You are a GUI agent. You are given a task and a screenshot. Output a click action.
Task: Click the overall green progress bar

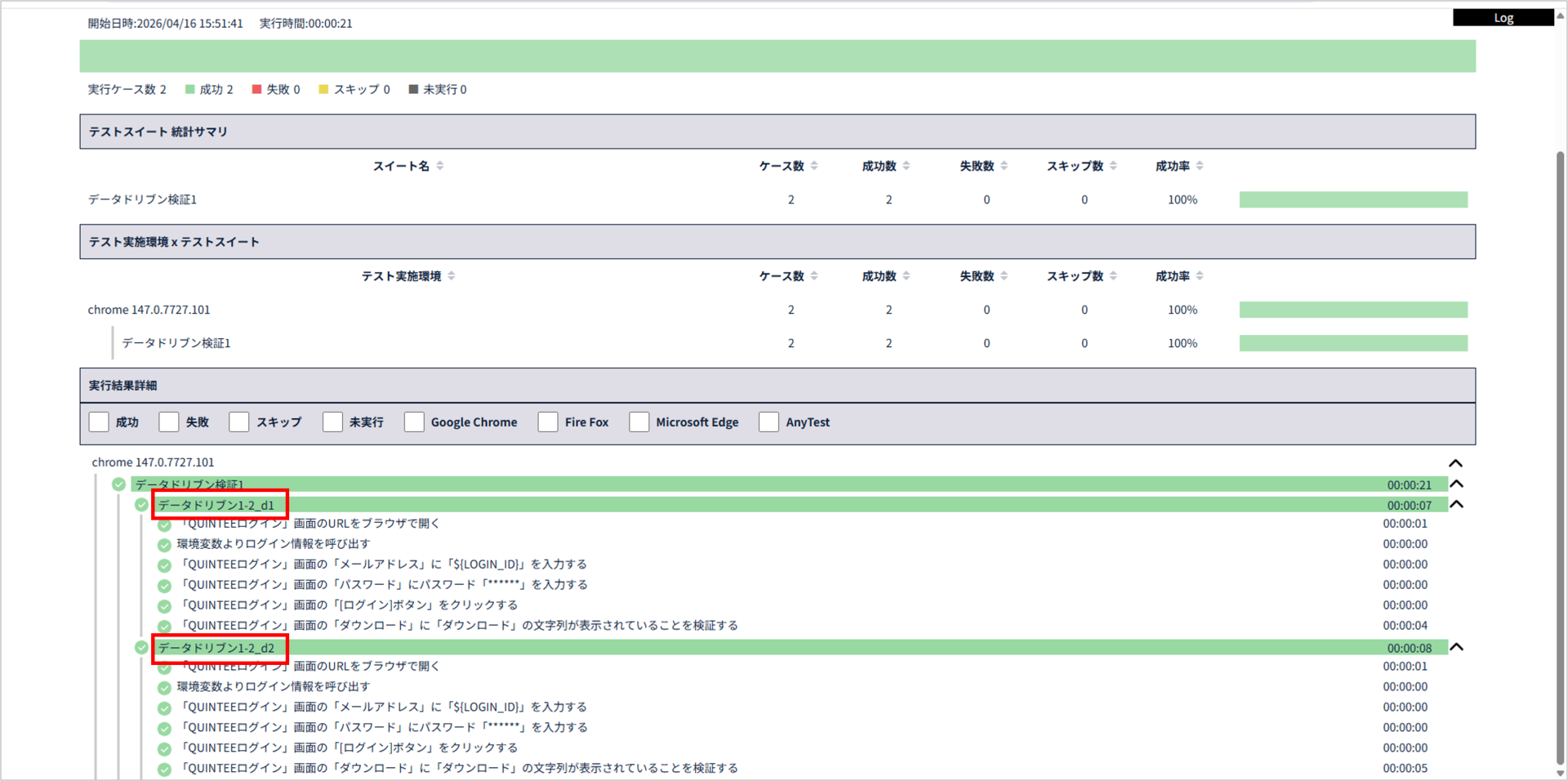pos(777,56)
